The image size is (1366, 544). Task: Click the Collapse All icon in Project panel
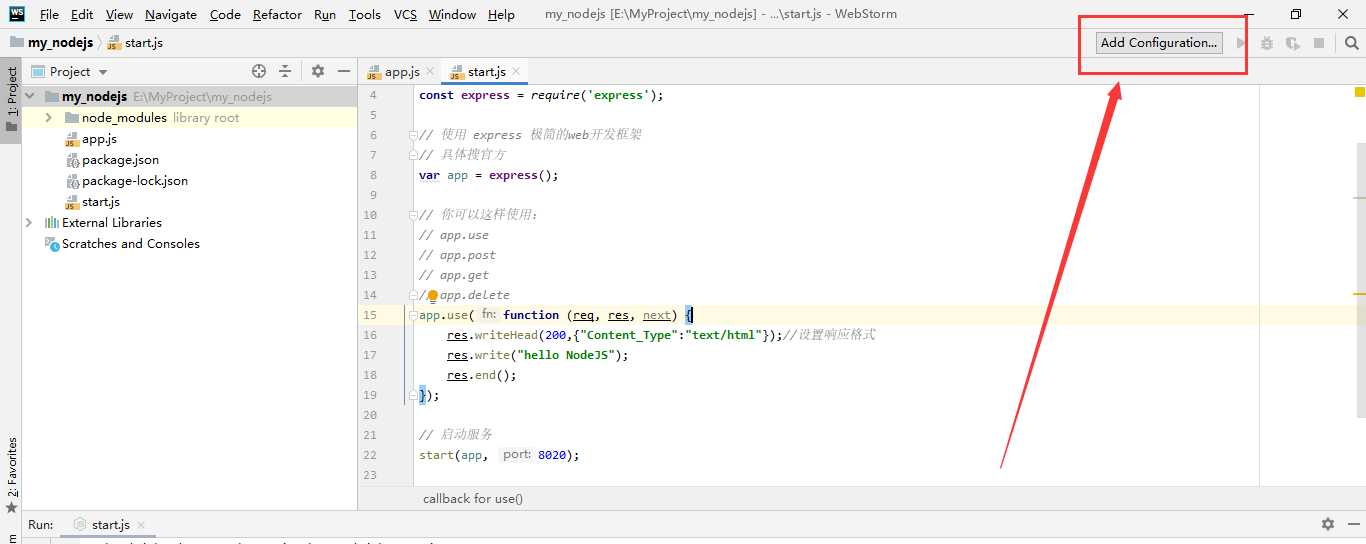coord(285,71)
